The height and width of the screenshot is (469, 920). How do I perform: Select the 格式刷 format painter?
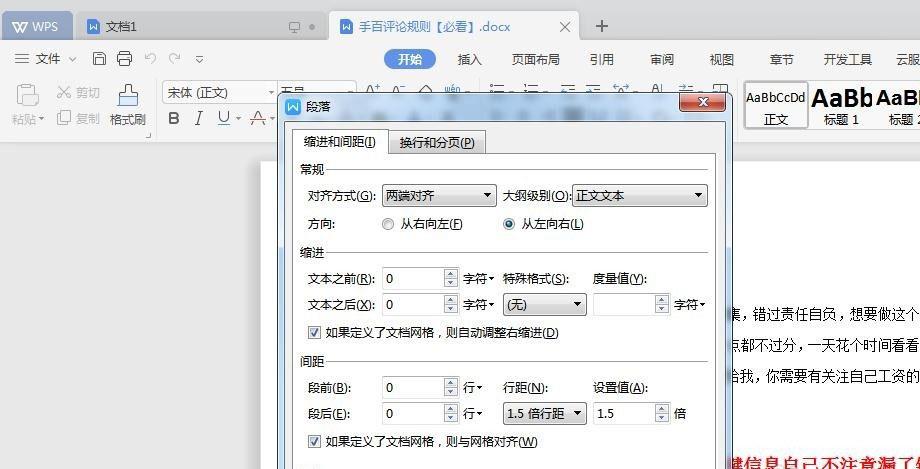(x=127, y=106)
